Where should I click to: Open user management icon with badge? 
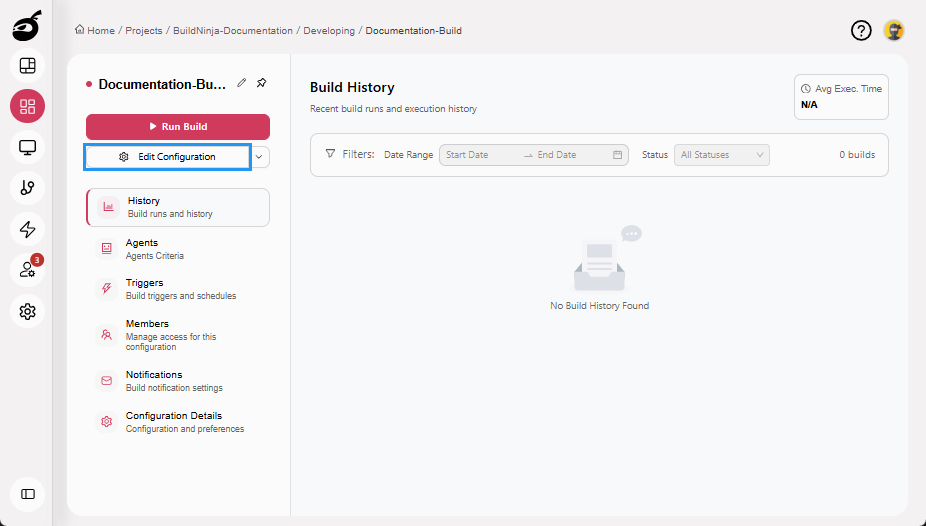tap(27, 270)
